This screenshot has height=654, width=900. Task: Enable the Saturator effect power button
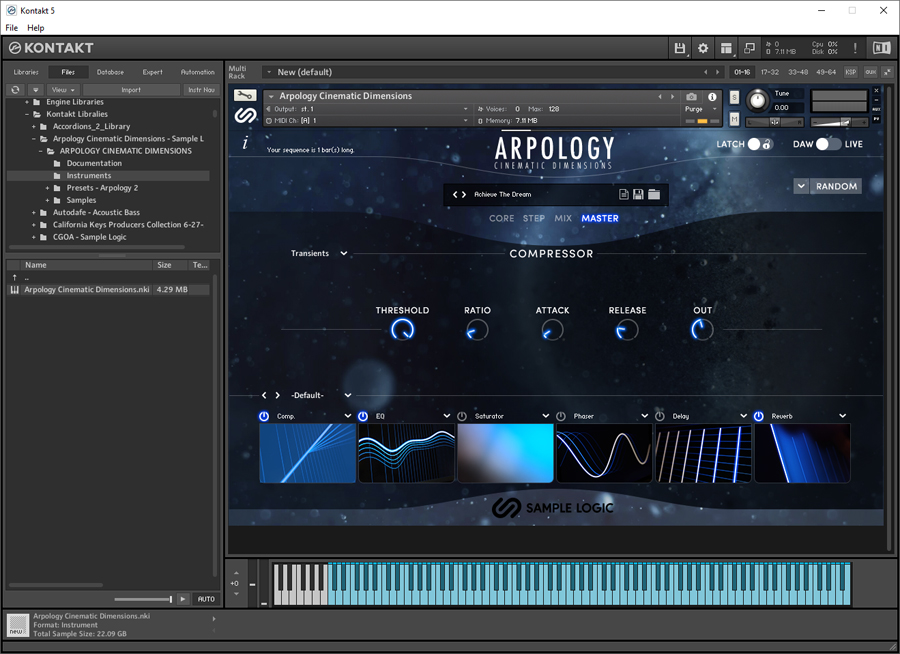click(462, 416)
